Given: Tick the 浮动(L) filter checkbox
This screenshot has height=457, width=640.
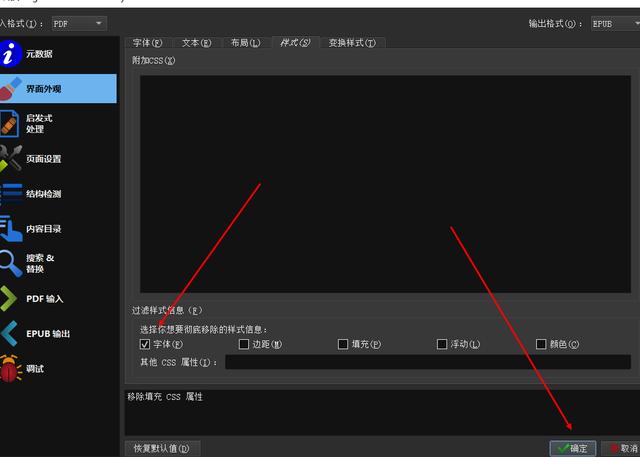Looking at the screenshot, I should [x=442, y=344].
